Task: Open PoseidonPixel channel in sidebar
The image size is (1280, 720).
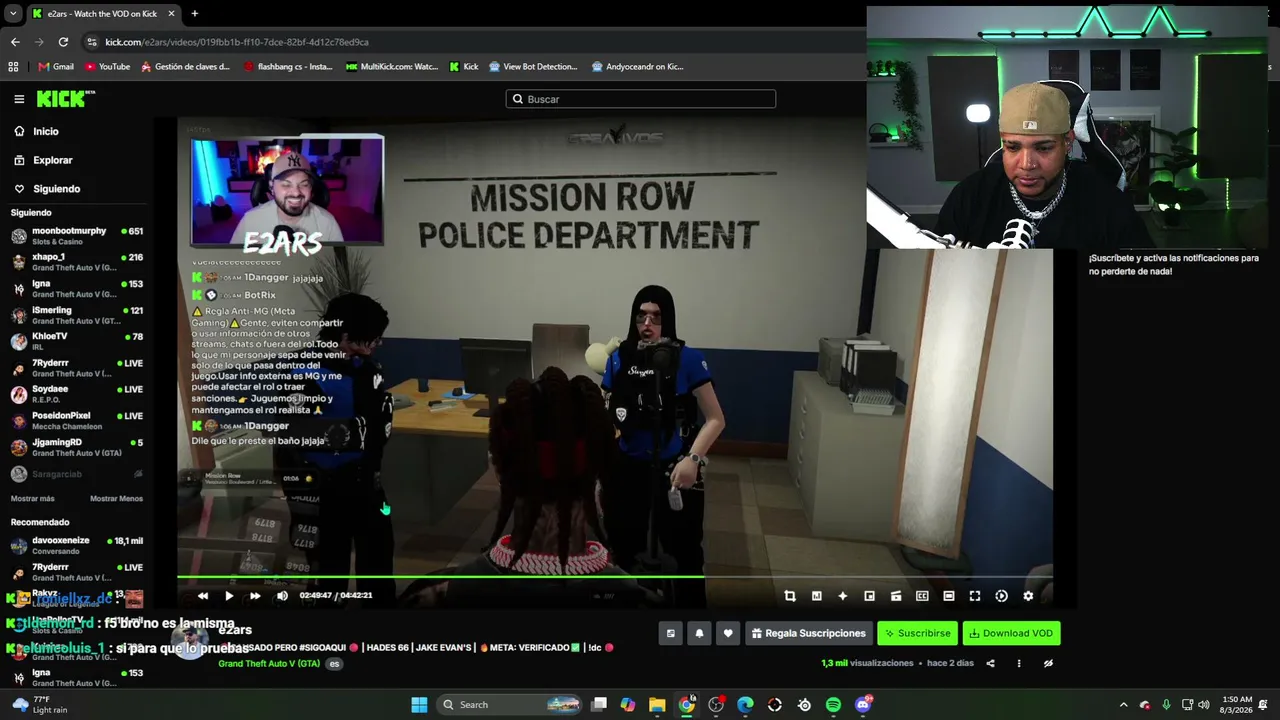Action: tap(77, 420)
